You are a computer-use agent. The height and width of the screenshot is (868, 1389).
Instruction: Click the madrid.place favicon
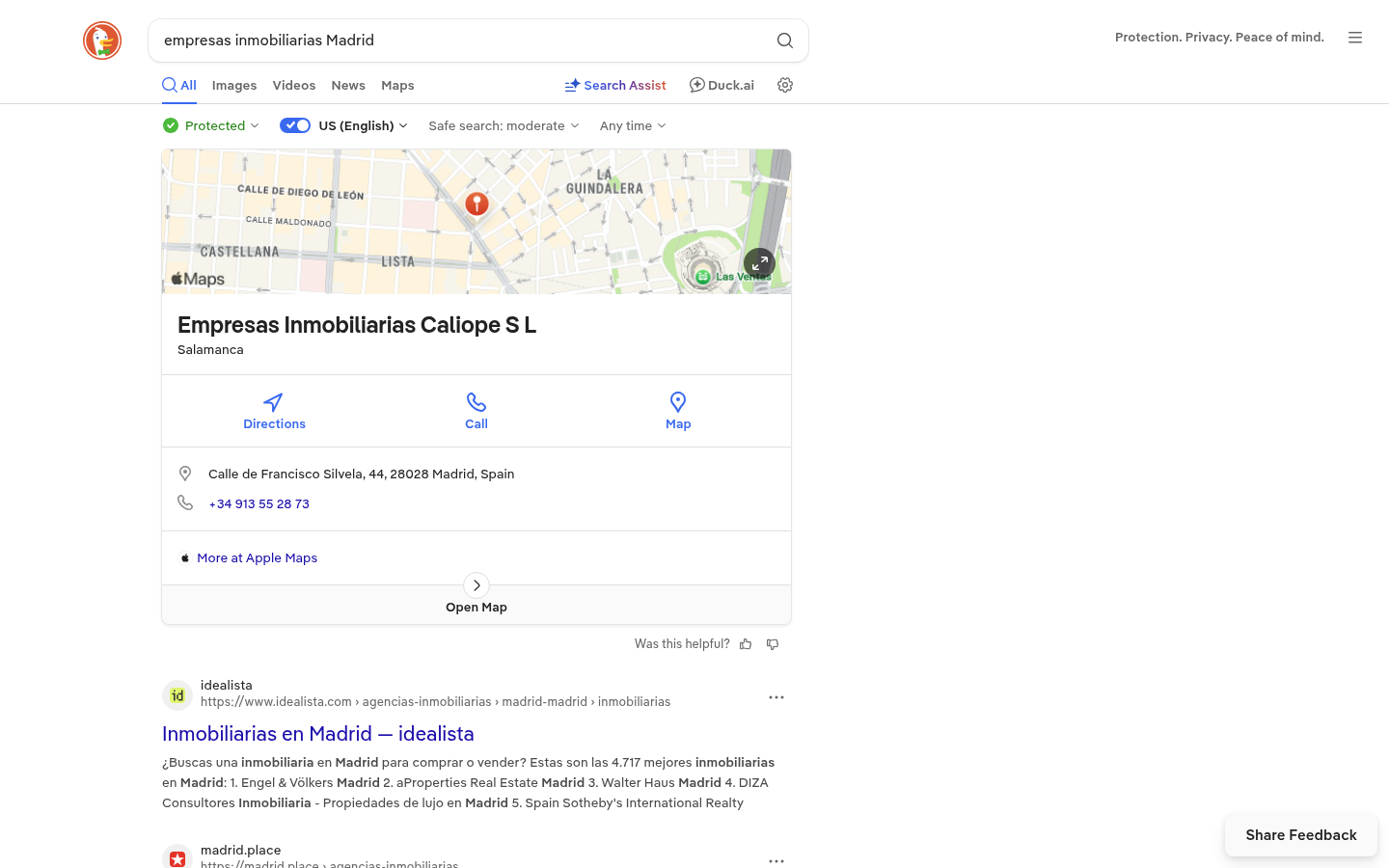tap(177, 857)
